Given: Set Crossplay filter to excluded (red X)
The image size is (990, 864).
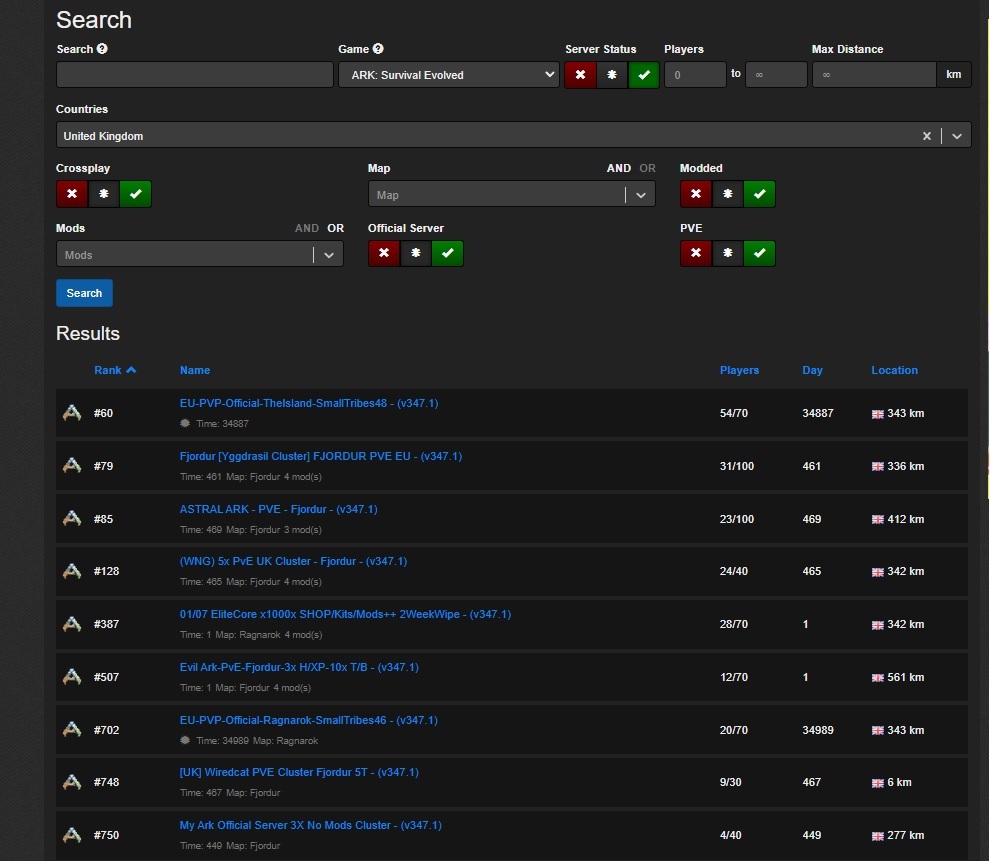Looking at the screenshot, I should (72, 194).
